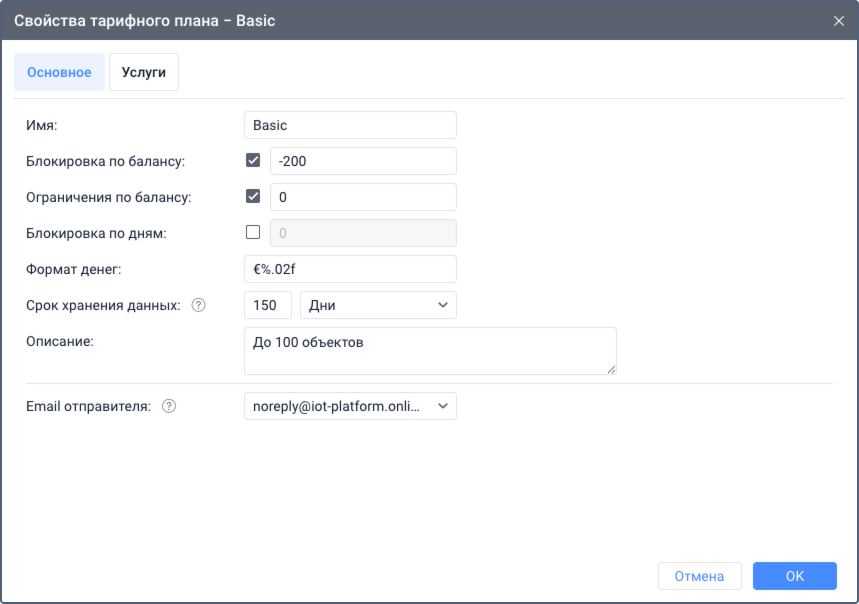Open the Дни units dropdown
This screenshot has height=604, width=859.
click(378, 305)
